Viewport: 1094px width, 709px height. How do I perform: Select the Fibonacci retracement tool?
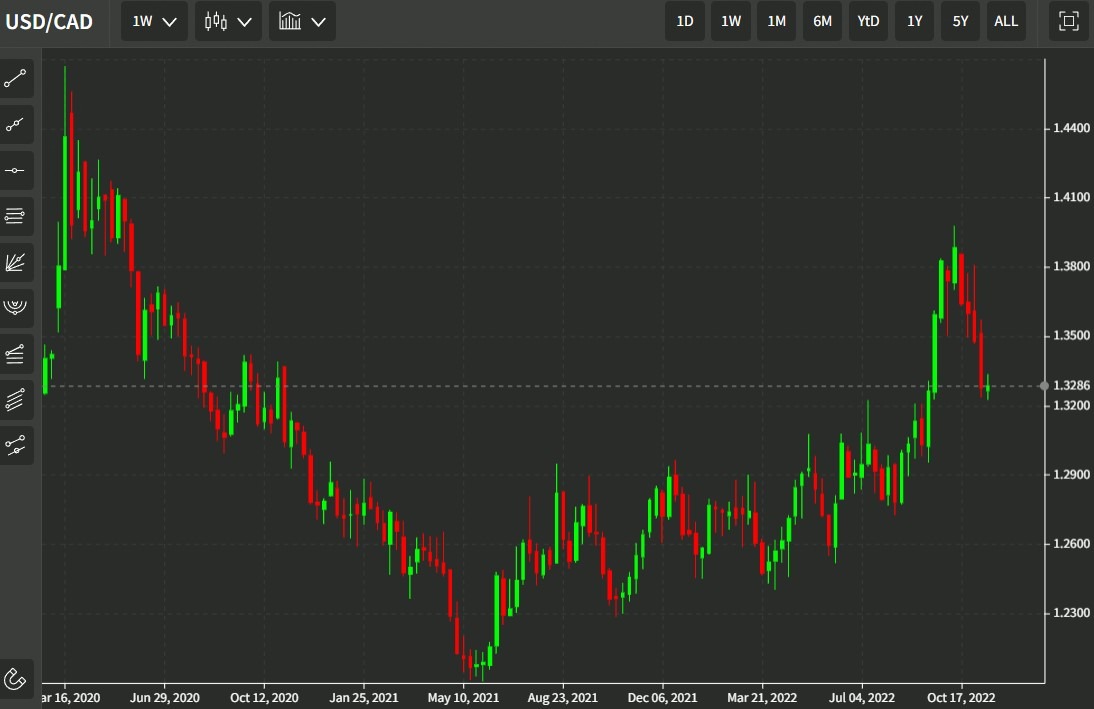(x=15, y=354)
